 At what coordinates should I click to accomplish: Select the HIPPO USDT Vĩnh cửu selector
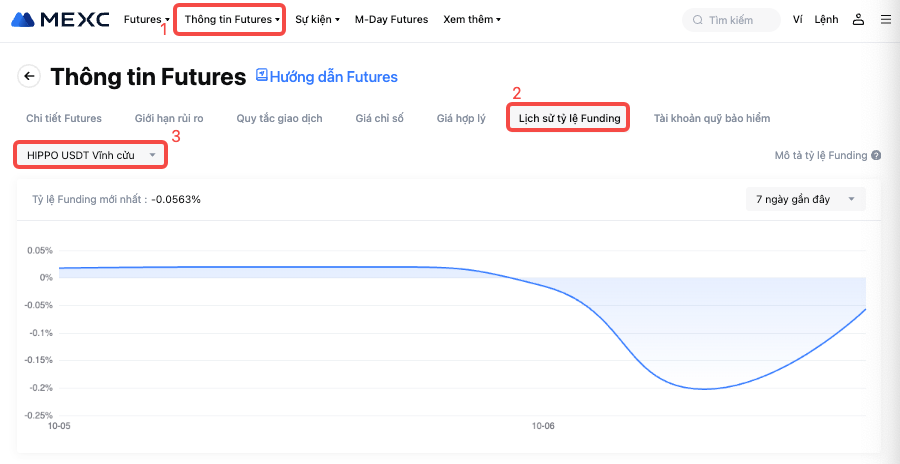coord(91,155)
